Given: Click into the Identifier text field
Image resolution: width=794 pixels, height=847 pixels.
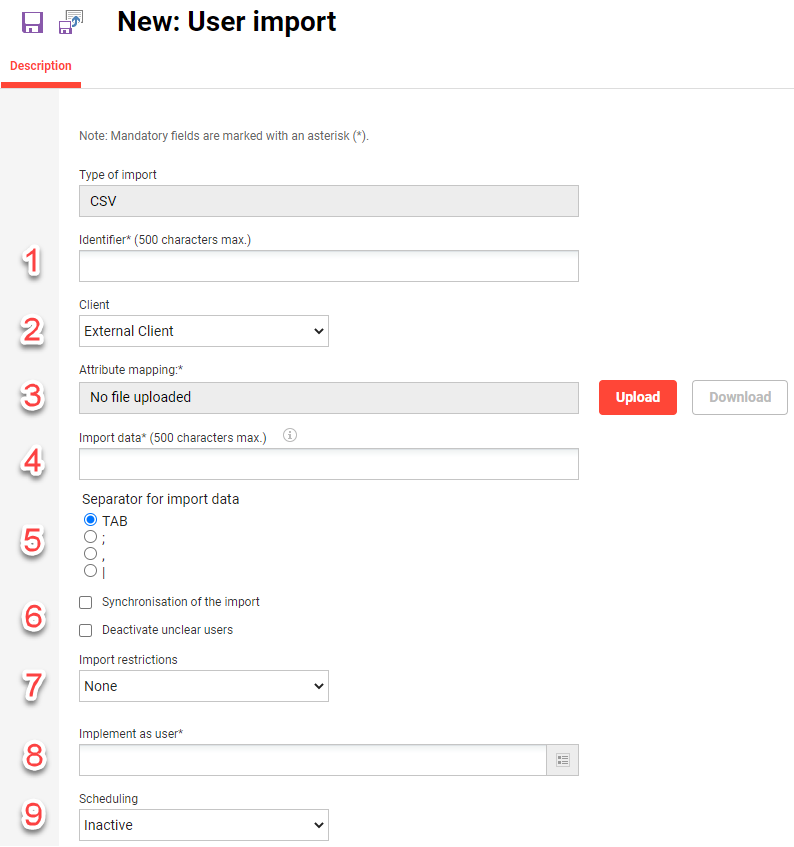Looking at the screenshot, I should [x=328, y=265].
